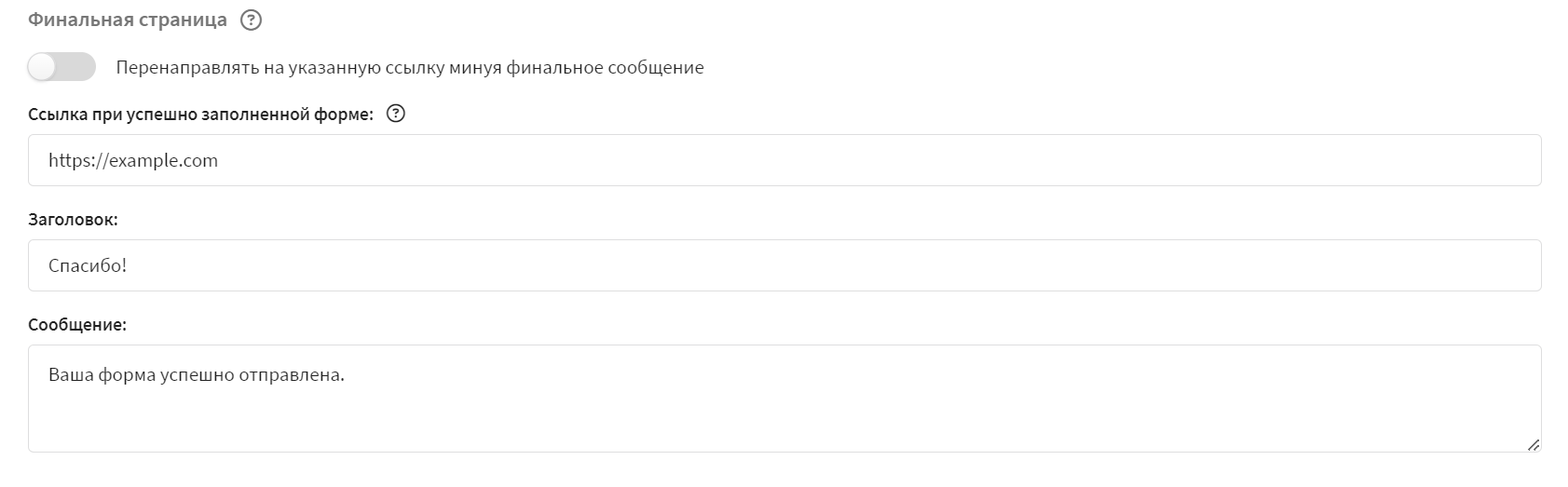Click on text Ваша форма успешно отправлена
Image resolution: width=1568 pixels, height=487 pixels.
(x=197, y=375)
